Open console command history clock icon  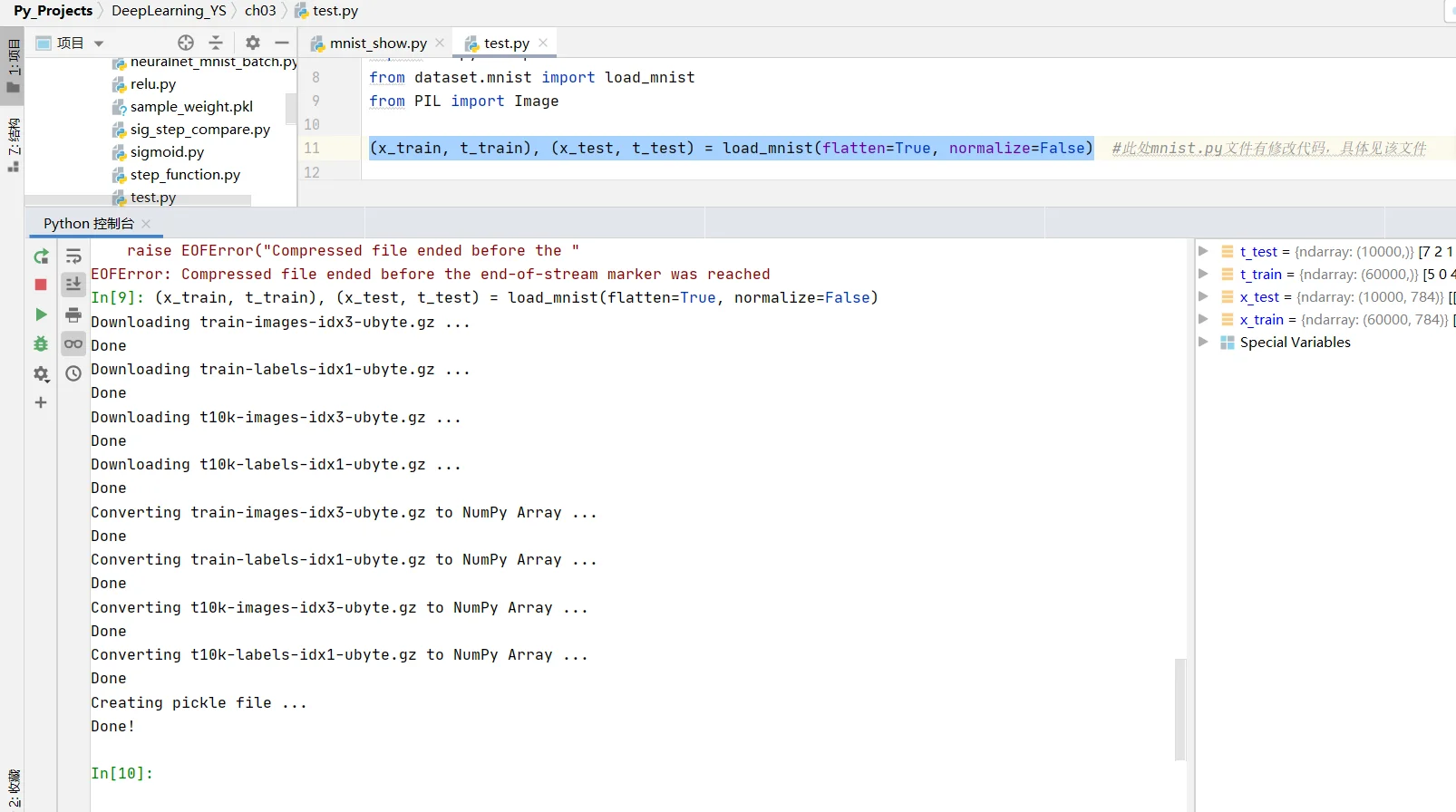(x=73, y=373)
